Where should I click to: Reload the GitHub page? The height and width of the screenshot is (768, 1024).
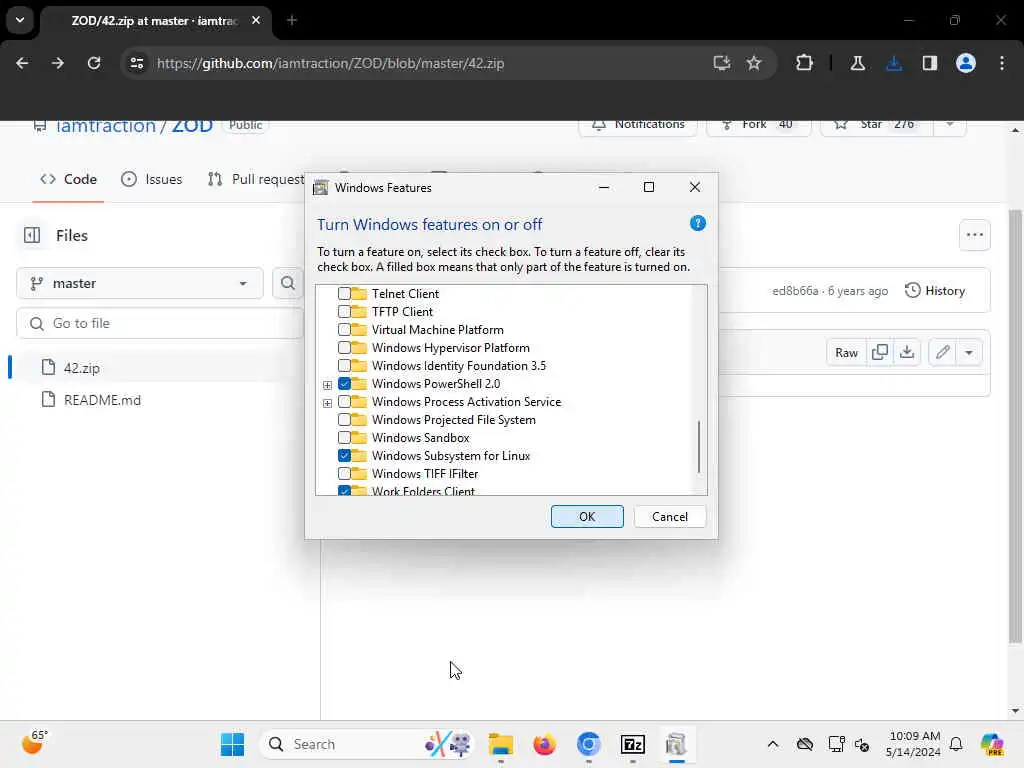94,63
